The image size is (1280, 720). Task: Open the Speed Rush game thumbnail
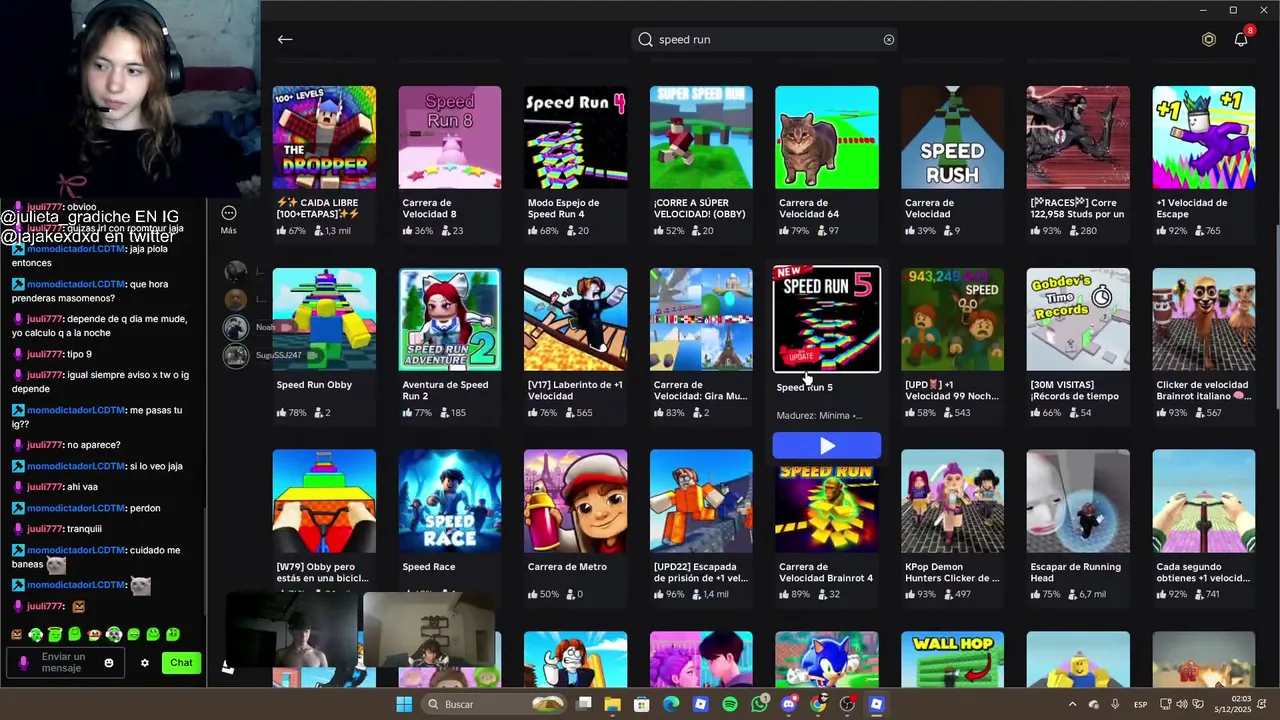click(952, 138)
